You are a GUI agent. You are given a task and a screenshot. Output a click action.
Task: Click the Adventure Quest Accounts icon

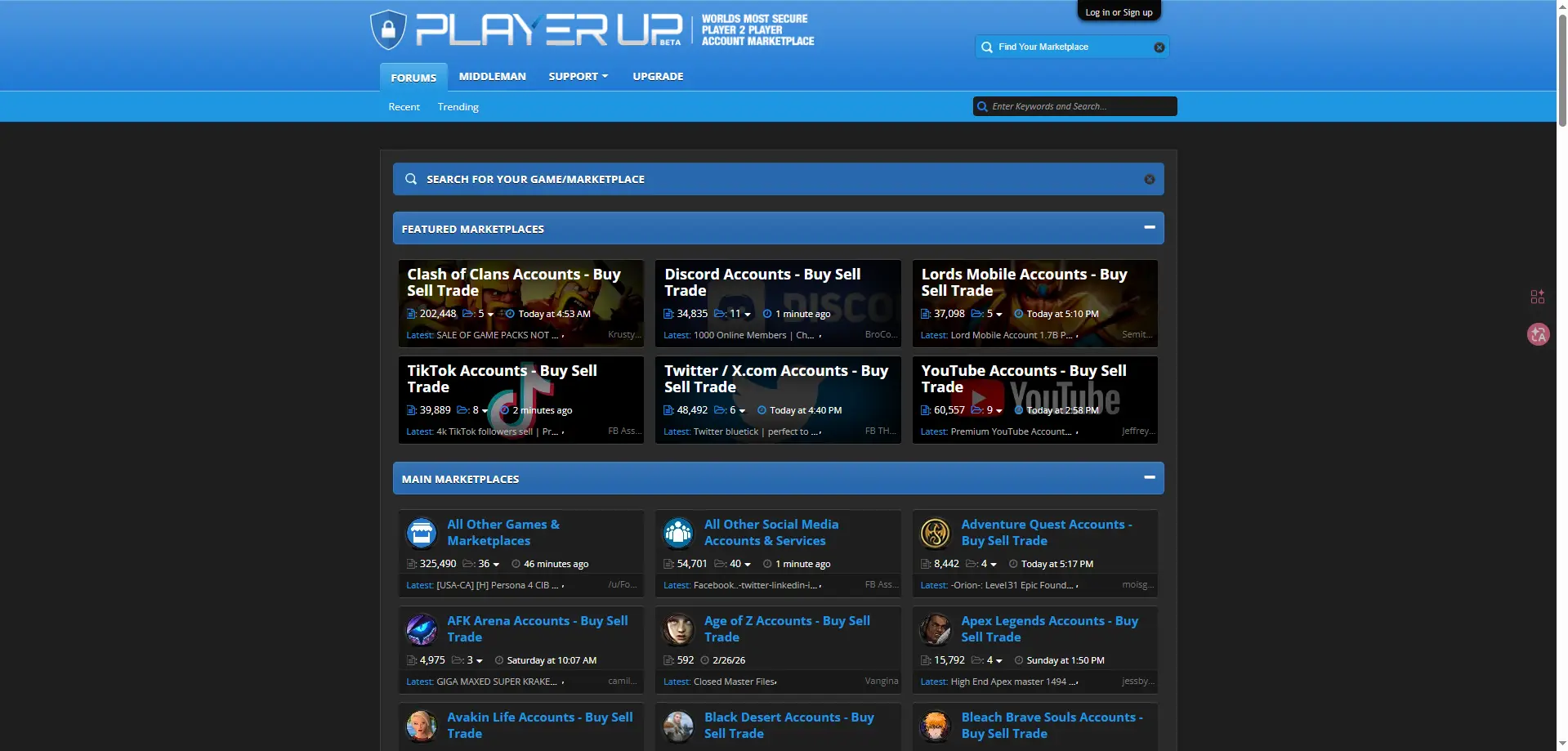coord(935,533)
